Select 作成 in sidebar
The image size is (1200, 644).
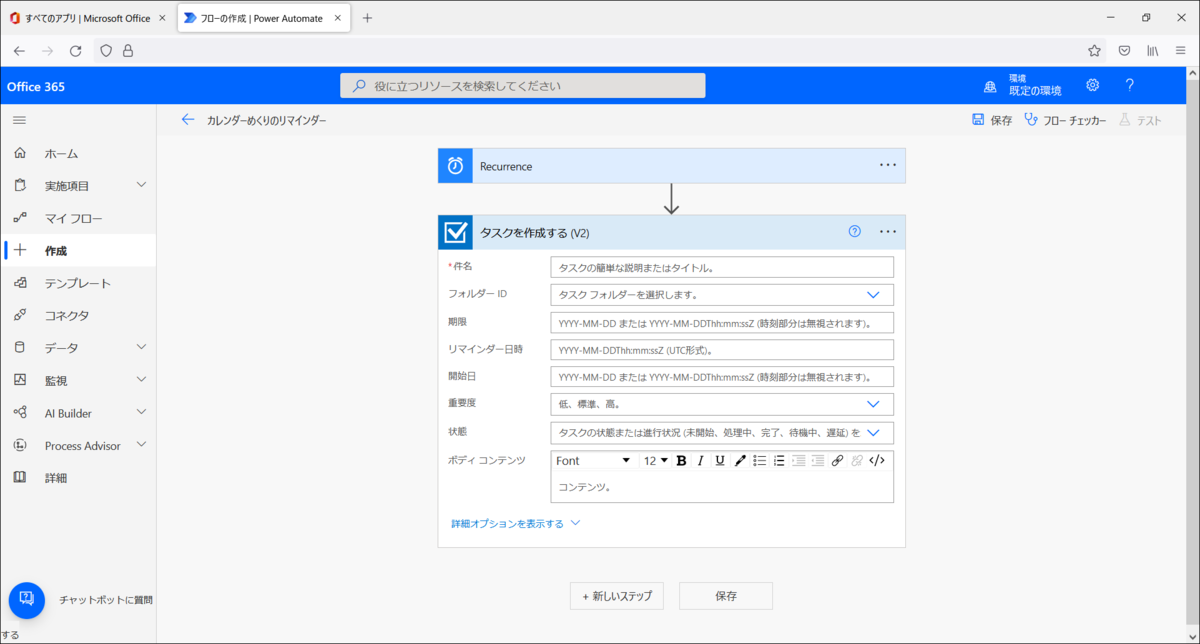pyautogui.click(x=78, y=251)
